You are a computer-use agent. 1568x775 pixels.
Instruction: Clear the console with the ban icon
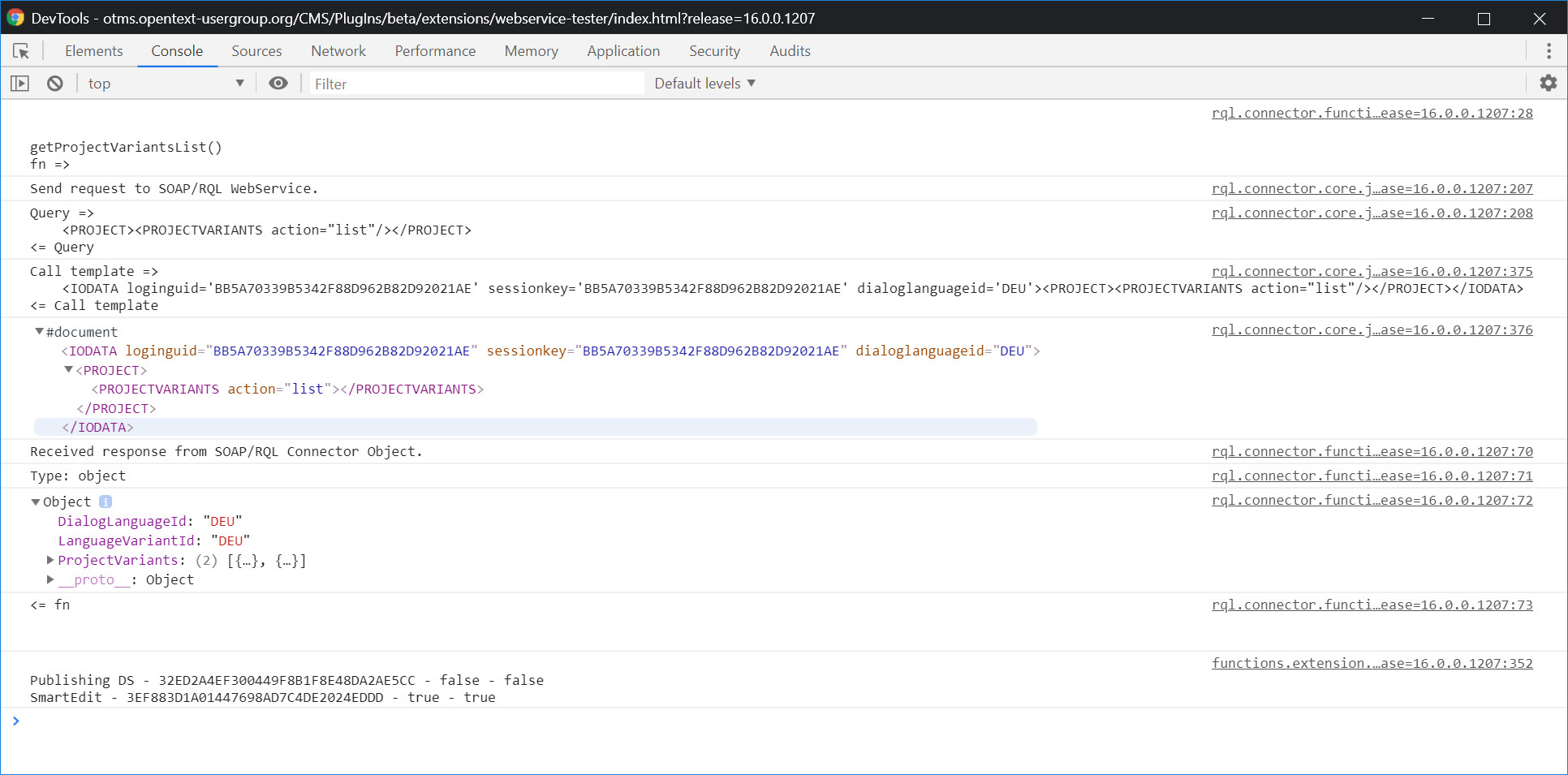click(x=54, y=84)
